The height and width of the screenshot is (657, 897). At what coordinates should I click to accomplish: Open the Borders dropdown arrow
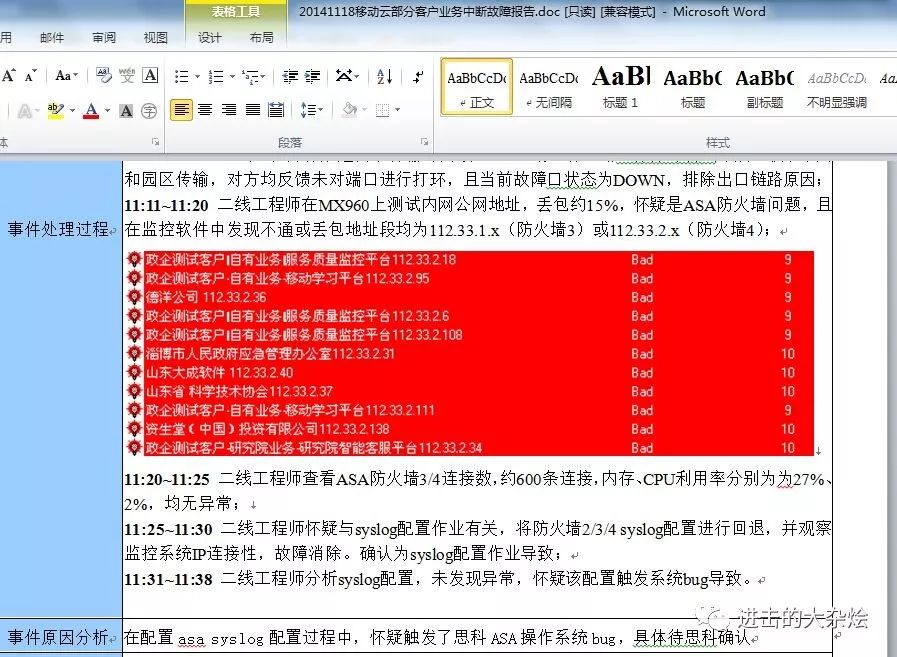398,110
